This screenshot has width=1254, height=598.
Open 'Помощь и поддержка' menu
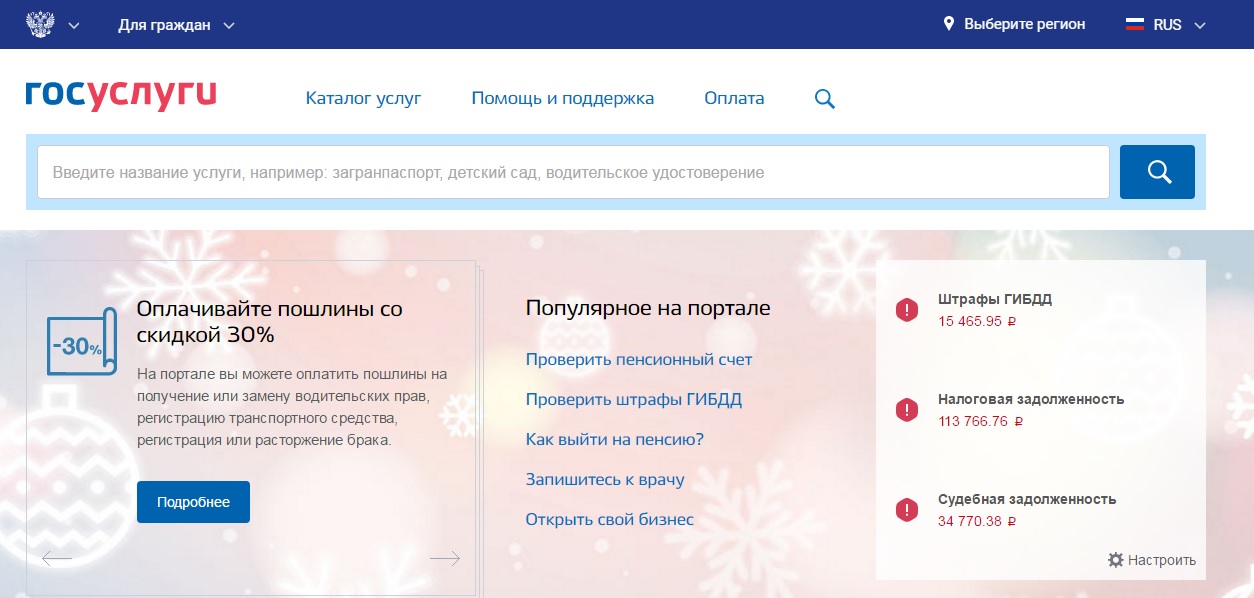point(563,98)
